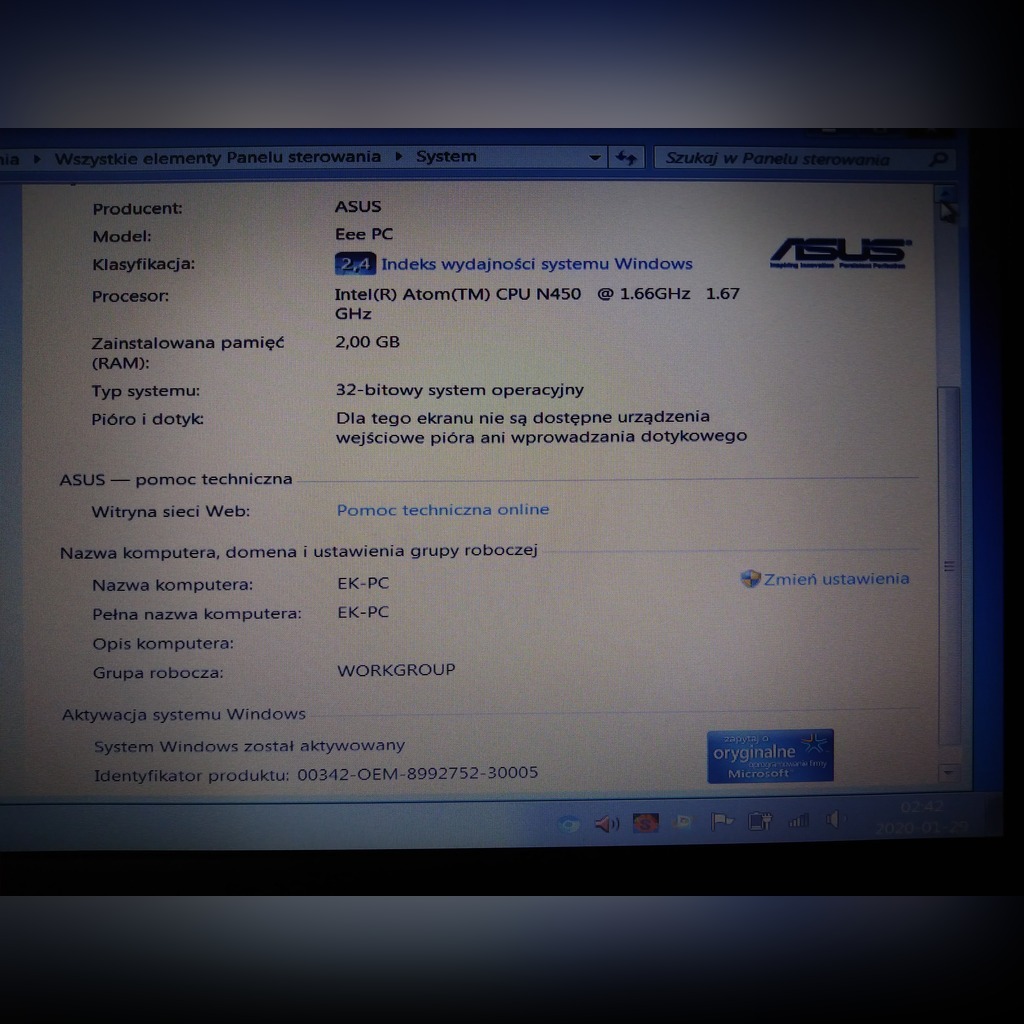Expand arrow before Wszystkie elementy Panelu sterowania
The image size is (1024, 1024).
point(37,159)
